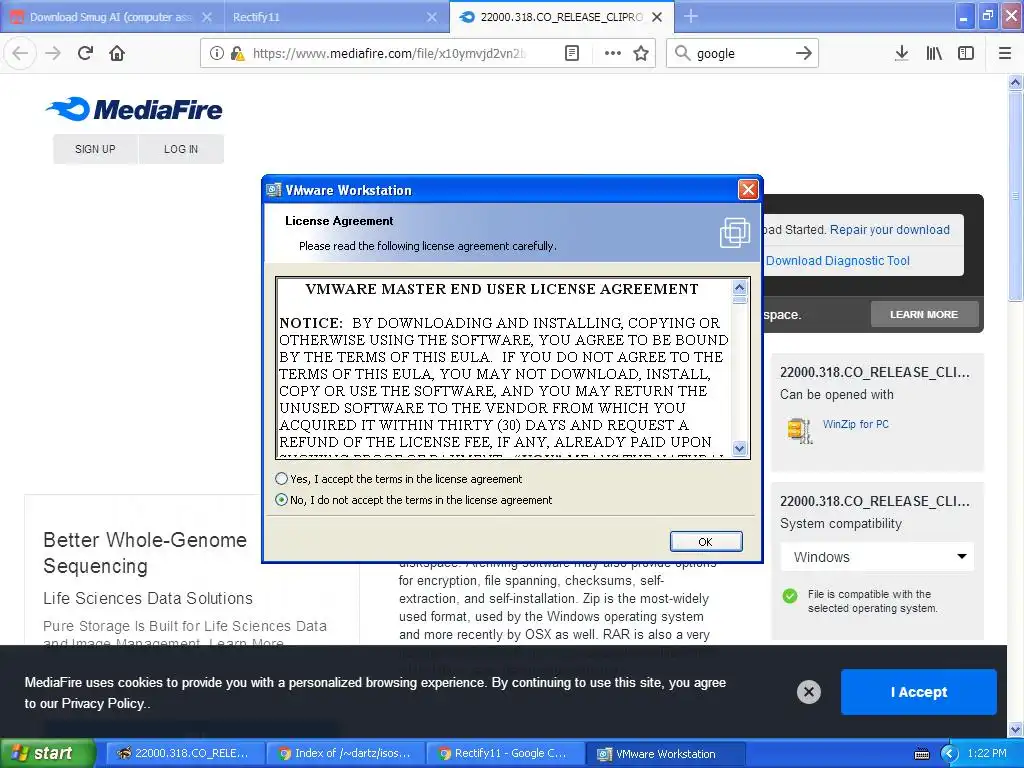Switch to Download Smug AI tab
This screenshot has width=1024, height=768.
click(110, 17)
